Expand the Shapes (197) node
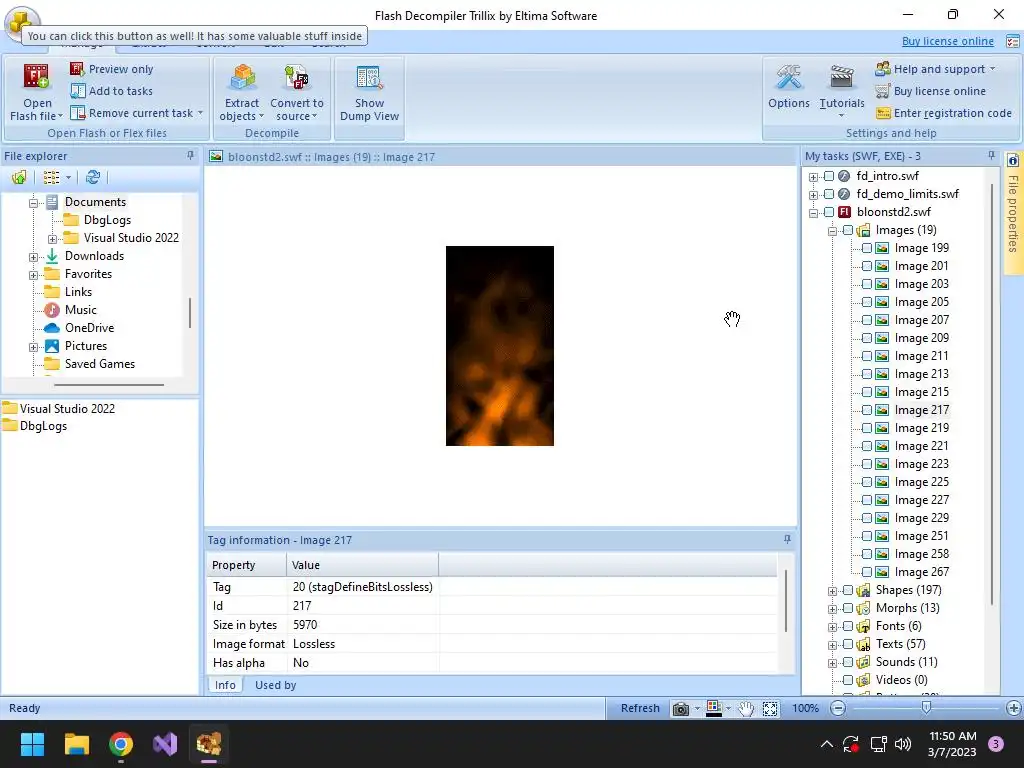 click(x=832, y=591)
